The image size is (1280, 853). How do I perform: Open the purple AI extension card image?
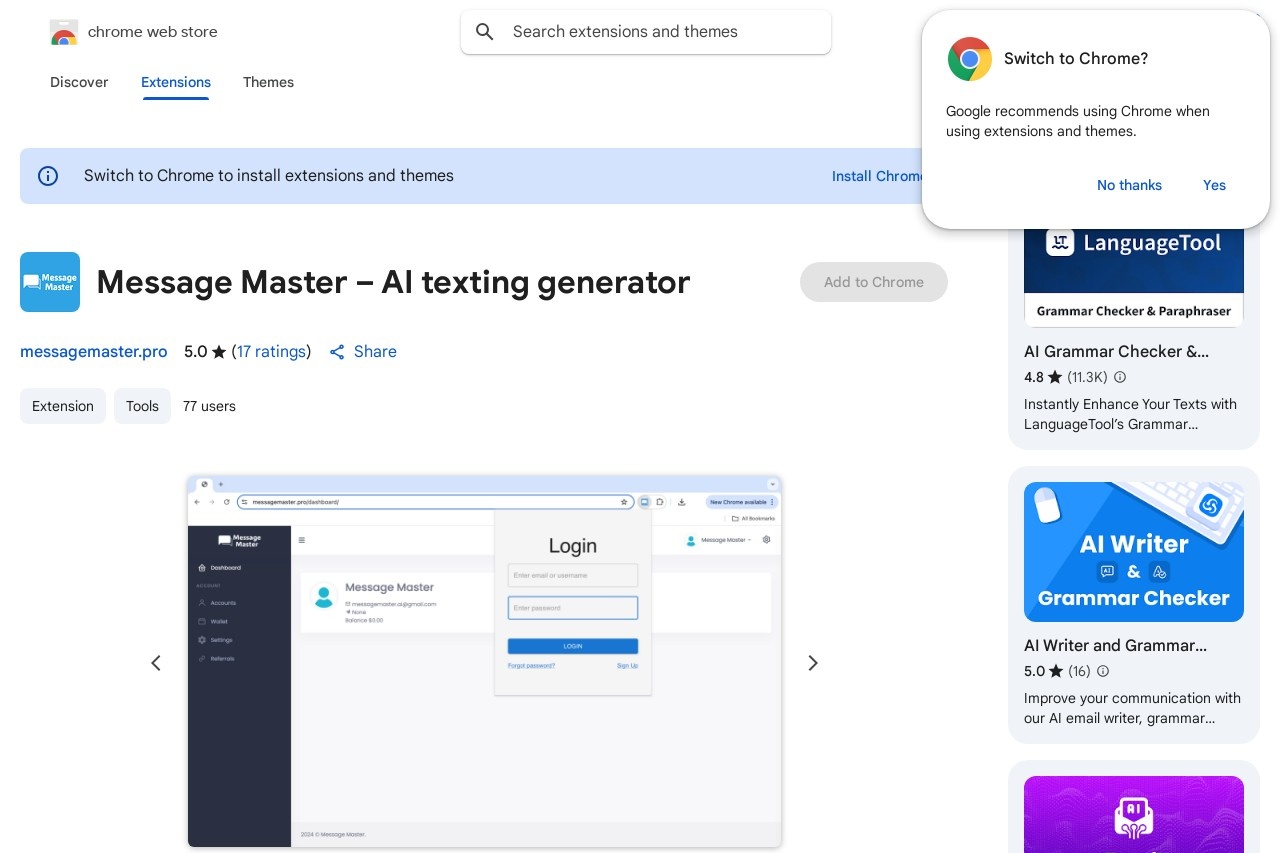point(1134,814)
